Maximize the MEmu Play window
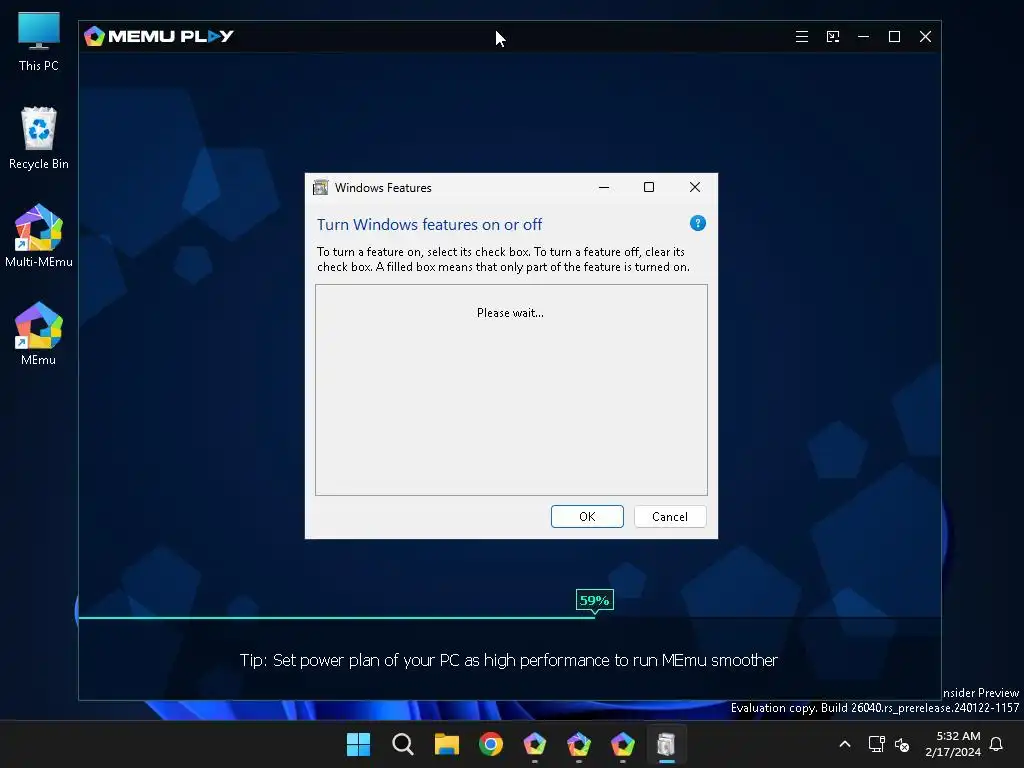1024x768 pixels. 894,37
